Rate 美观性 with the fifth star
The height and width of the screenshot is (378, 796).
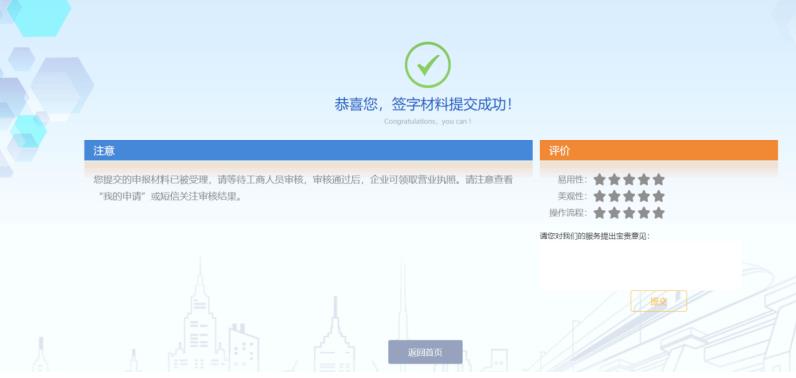point(658,196)
